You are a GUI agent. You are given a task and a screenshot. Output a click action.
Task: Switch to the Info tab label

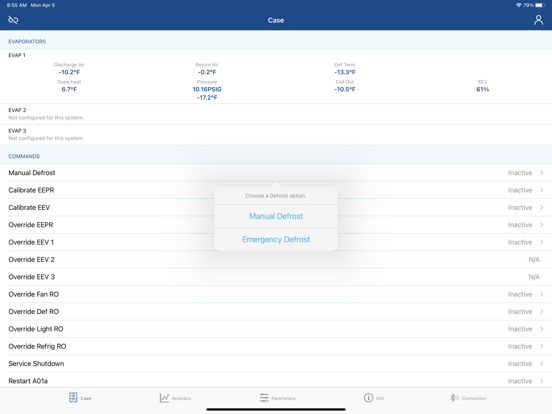tap(380, 399)
